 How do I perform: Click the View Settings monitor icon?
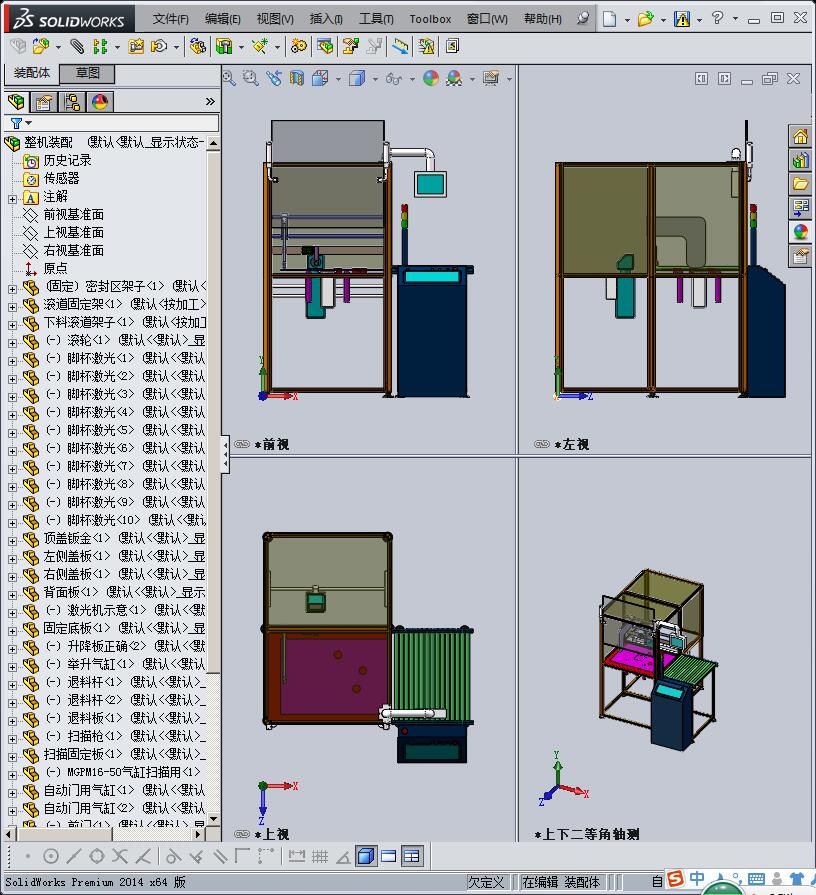(x=491, y=78)
